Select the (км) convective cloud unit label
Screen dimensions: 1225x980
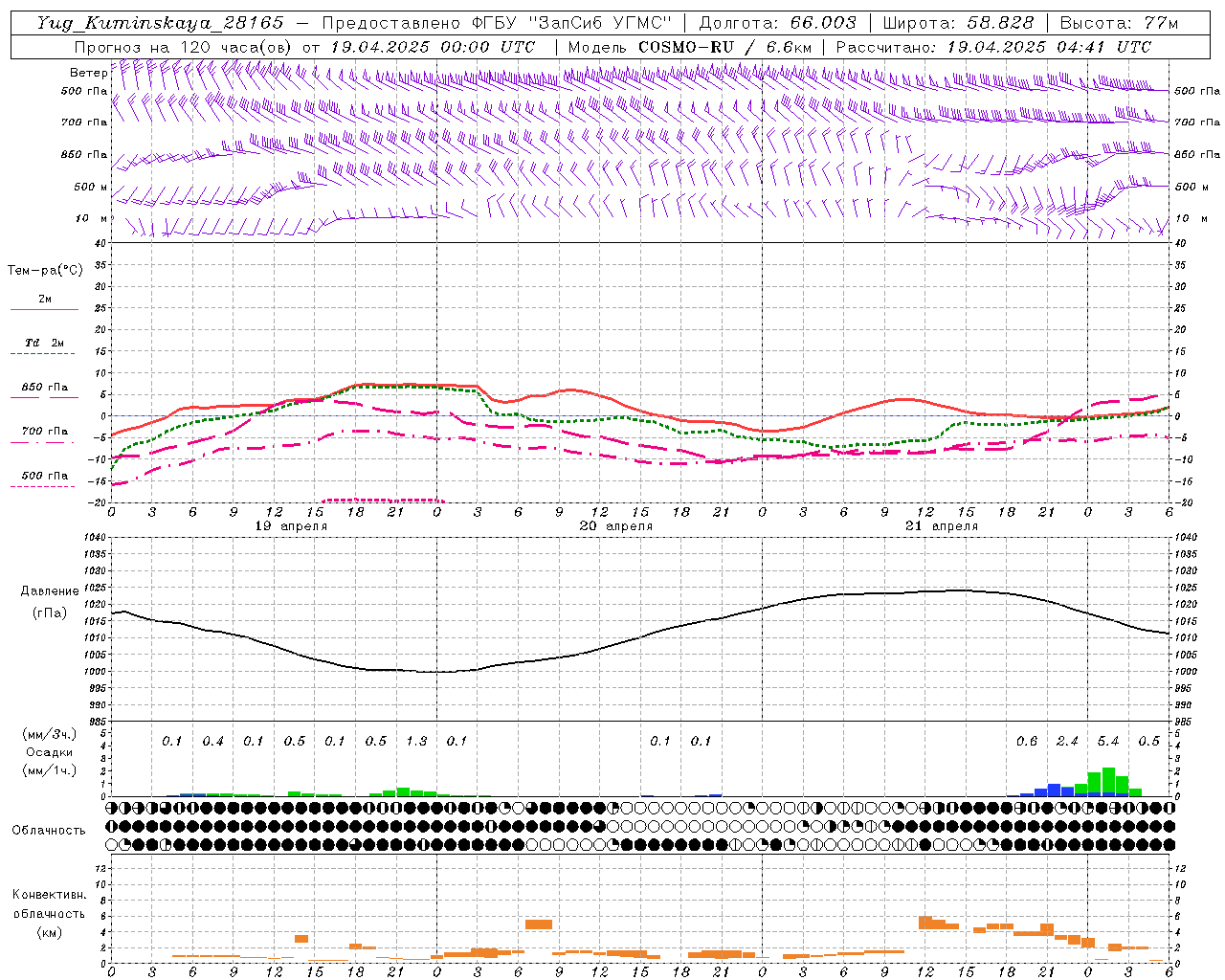(x=50, y=933)
